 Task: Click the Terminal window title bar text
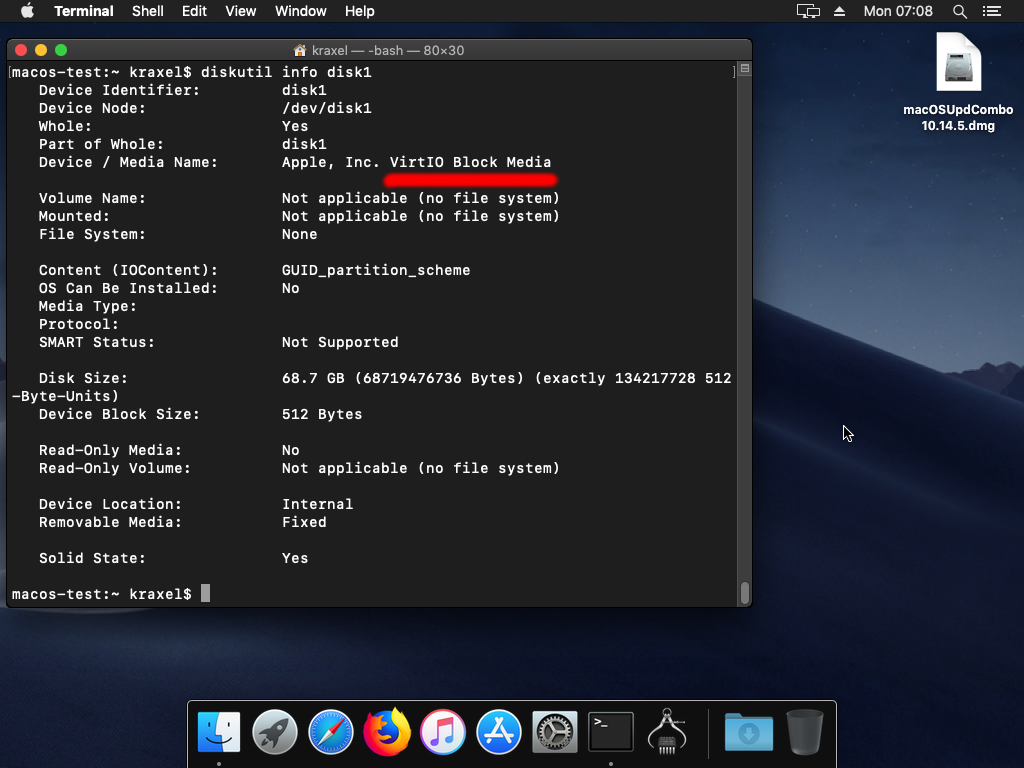tap(388, 50)
